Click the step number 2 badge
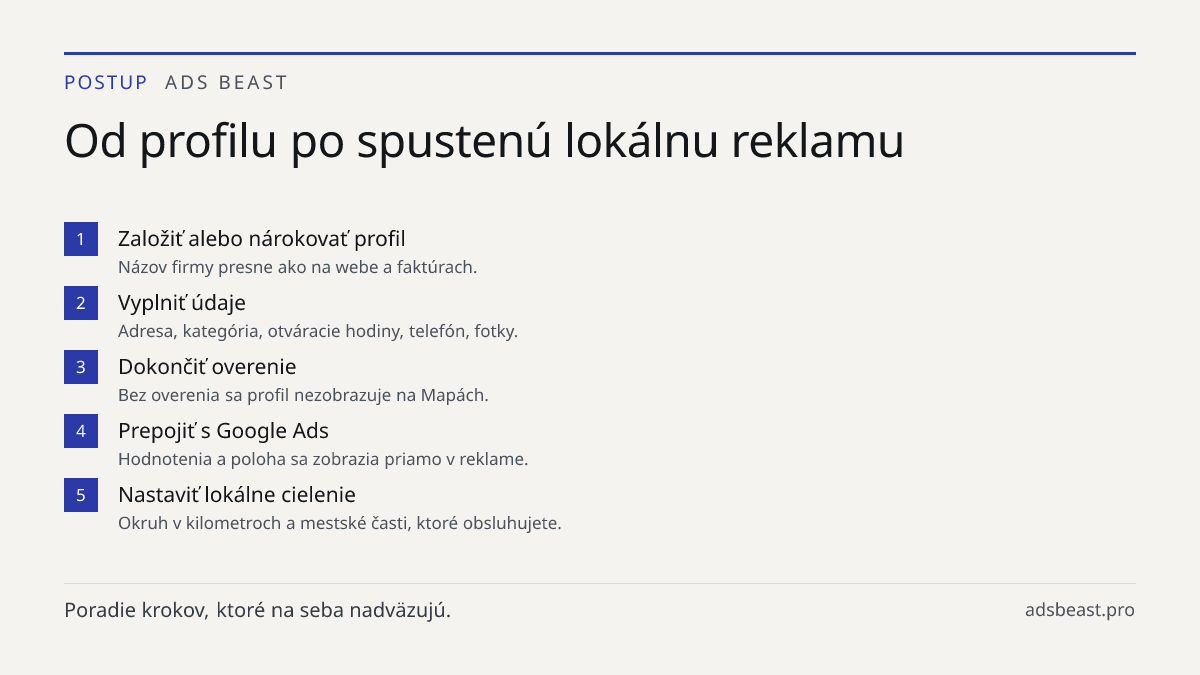 coord(81,303)
